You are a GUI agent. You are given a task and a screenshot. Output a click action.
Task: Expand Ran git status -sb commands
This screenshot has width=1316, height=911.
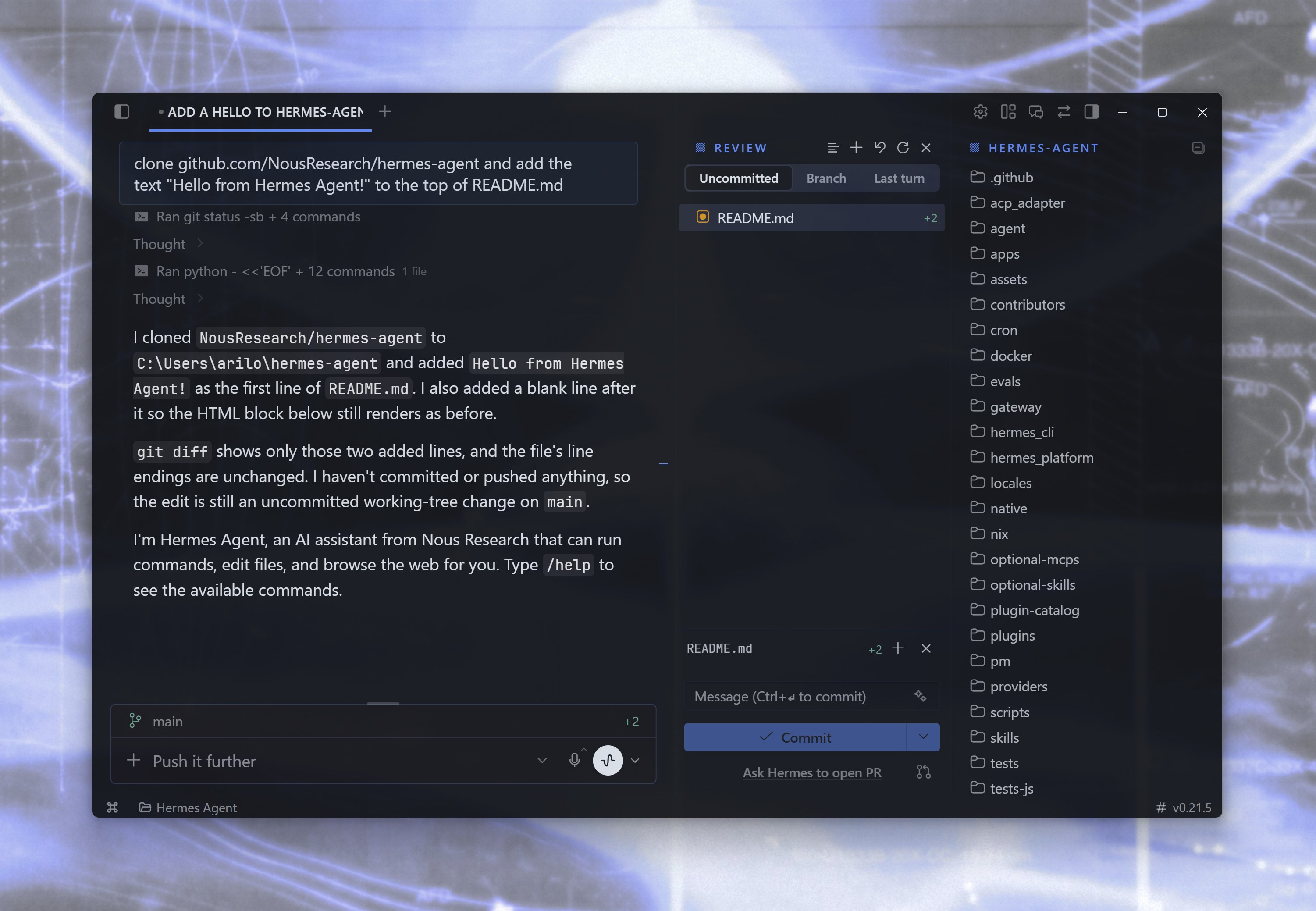(x=247, y=217)
